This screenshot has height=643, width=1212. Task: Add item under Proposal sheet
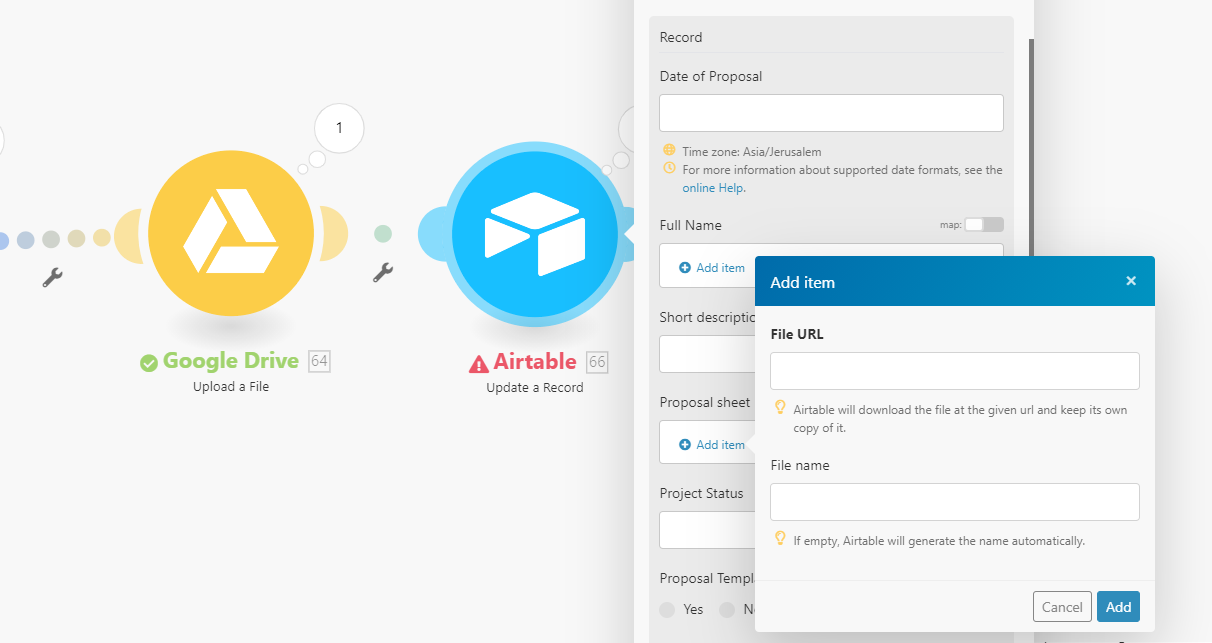(x=712, y=445)
